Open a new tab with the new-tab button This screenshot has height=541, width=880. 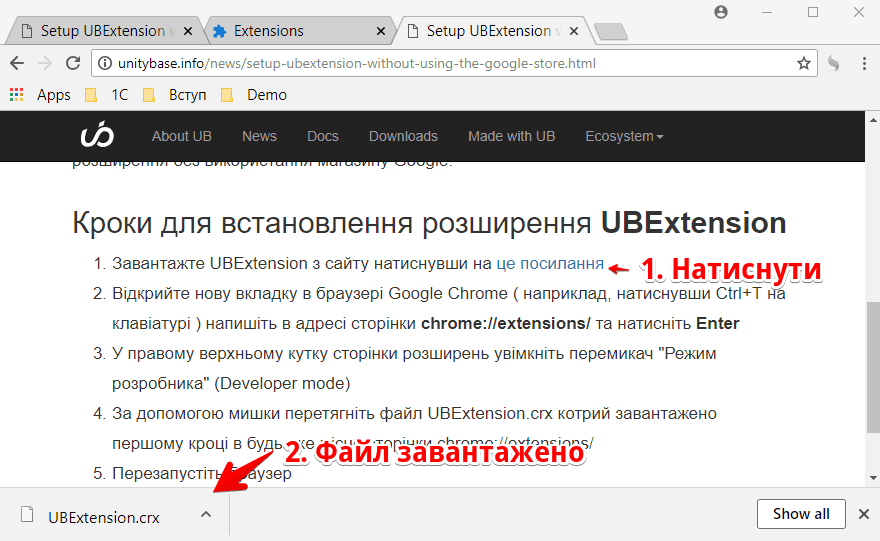click(x=611, y=32)
